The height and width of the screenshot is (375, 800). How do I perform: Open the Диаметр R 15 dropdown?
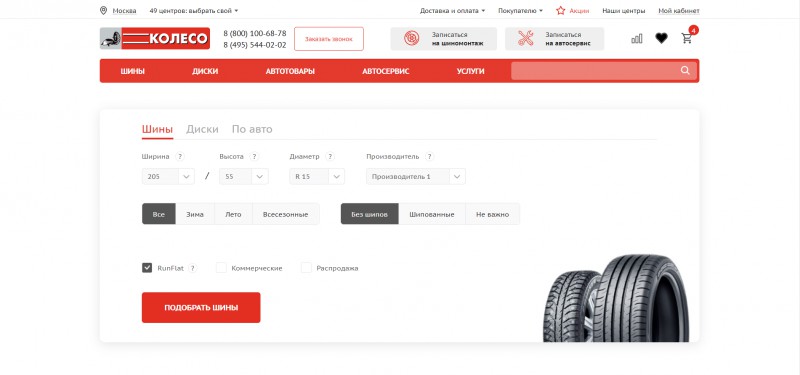point(317,177)
